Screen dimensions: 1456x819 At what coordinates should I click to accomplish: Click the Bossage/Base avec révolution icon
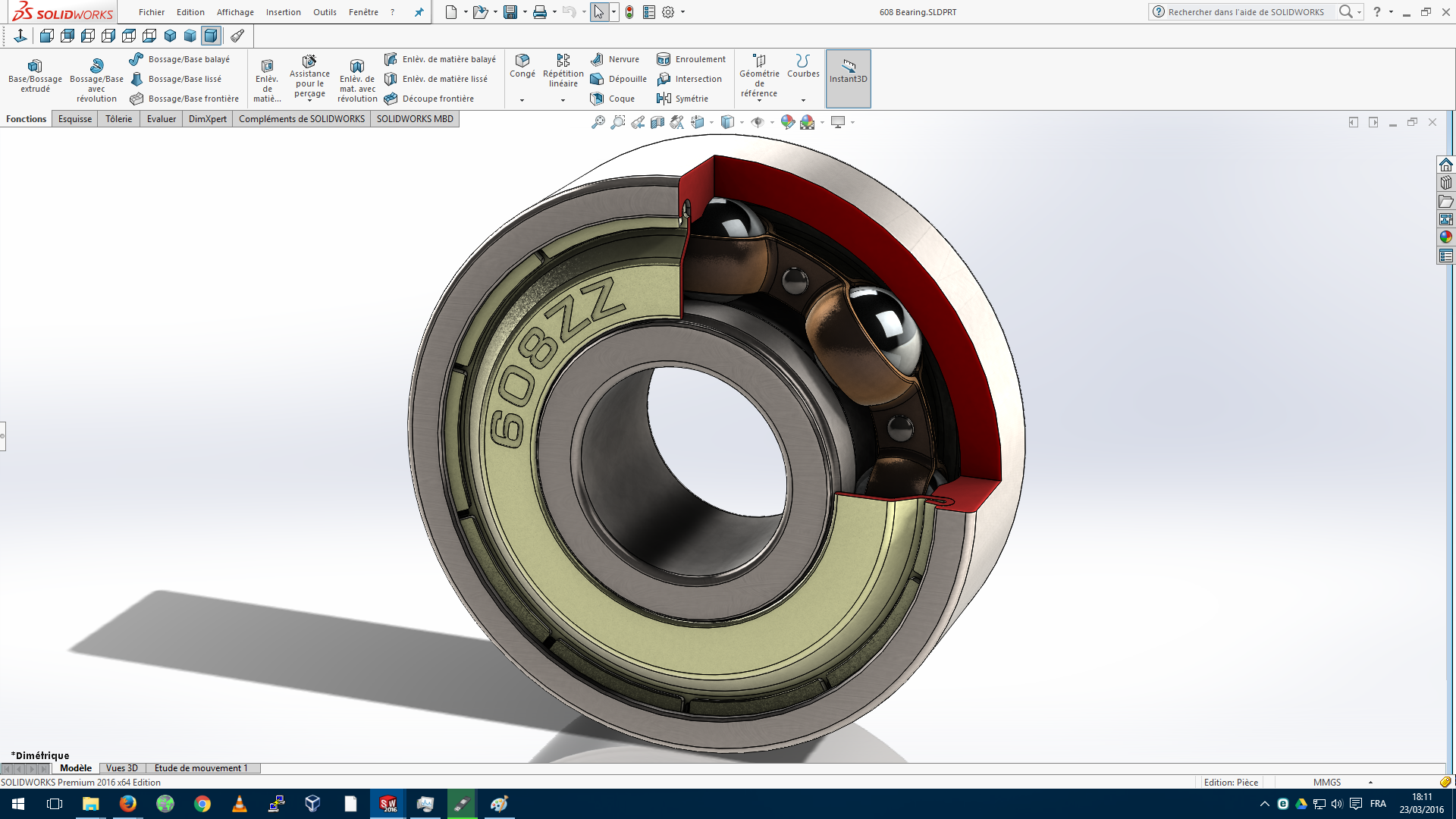[96, 66]
